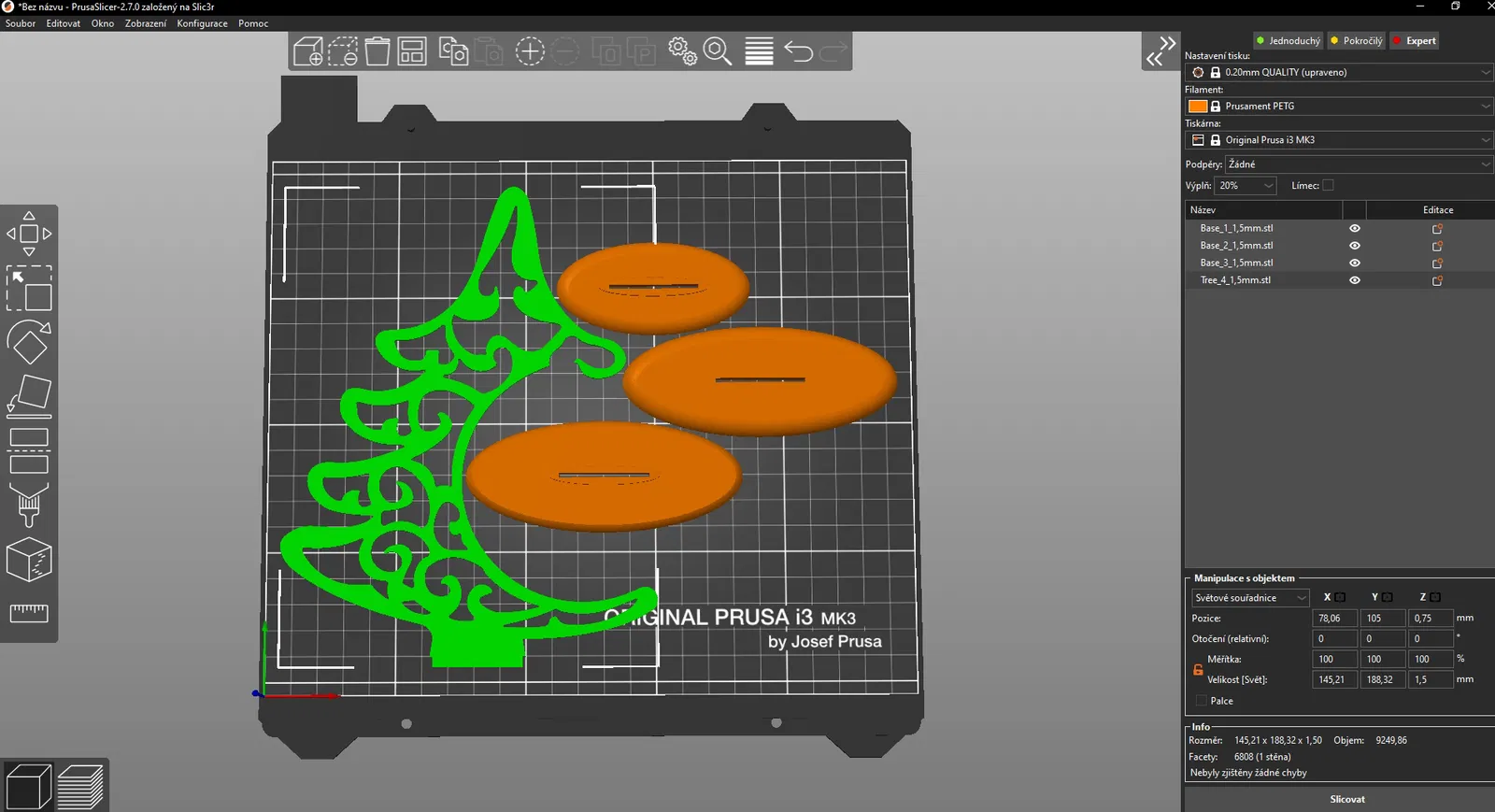Hide Tree_4_1,5mm.stl with its eye icon
Screen dimensions: 1495x812
click(x=1355, y=280)
